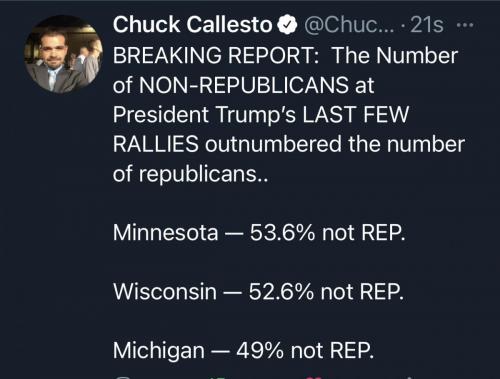The height and width of the screenshot is (379, 500).
Task: Open Chuck Callesto's profile picture
Action: click(x=63, y=54)
